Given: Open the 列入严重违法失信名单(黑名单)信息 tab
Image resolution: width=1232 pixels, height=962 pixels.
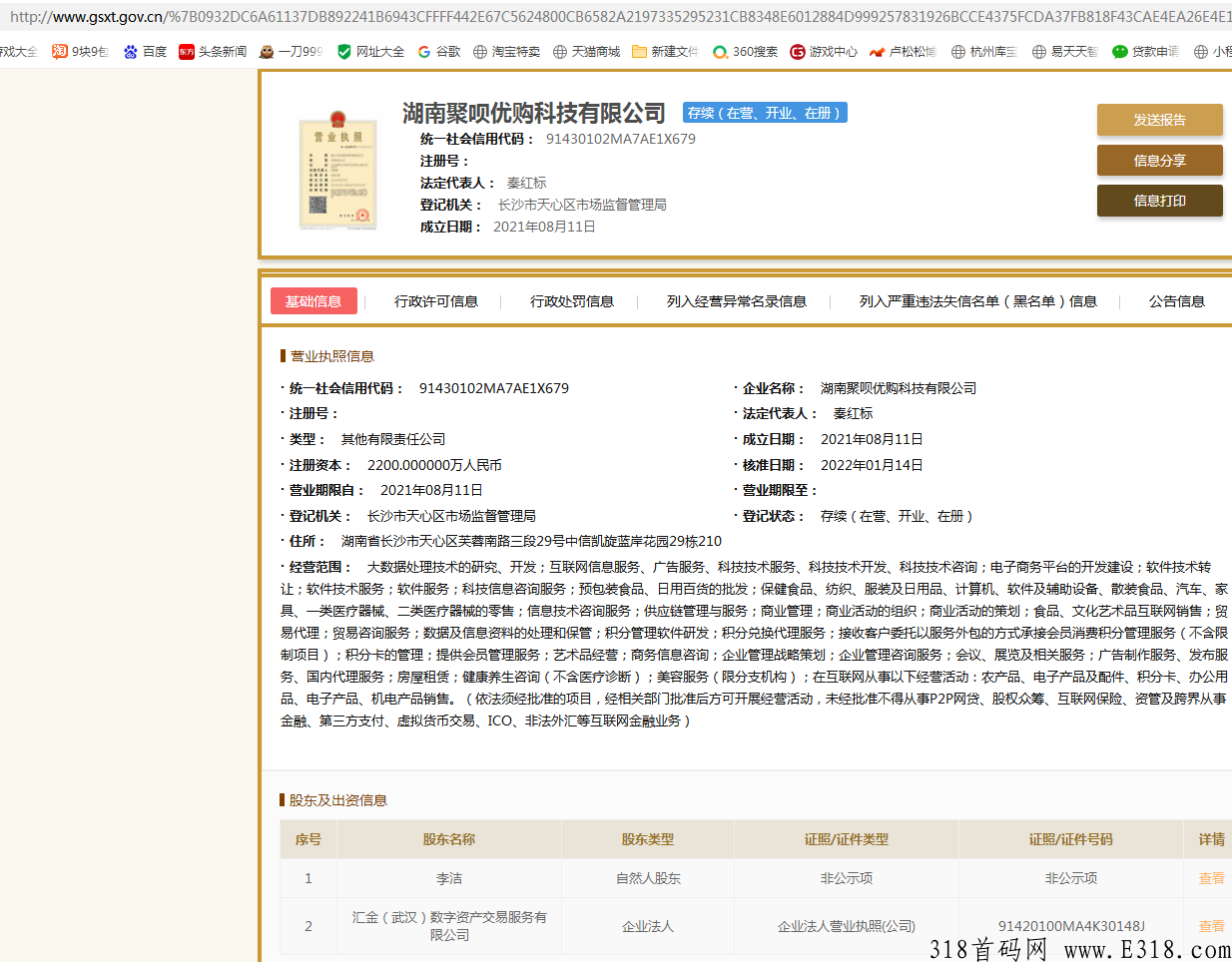Looking at the screenshot, I should (978, 301).
